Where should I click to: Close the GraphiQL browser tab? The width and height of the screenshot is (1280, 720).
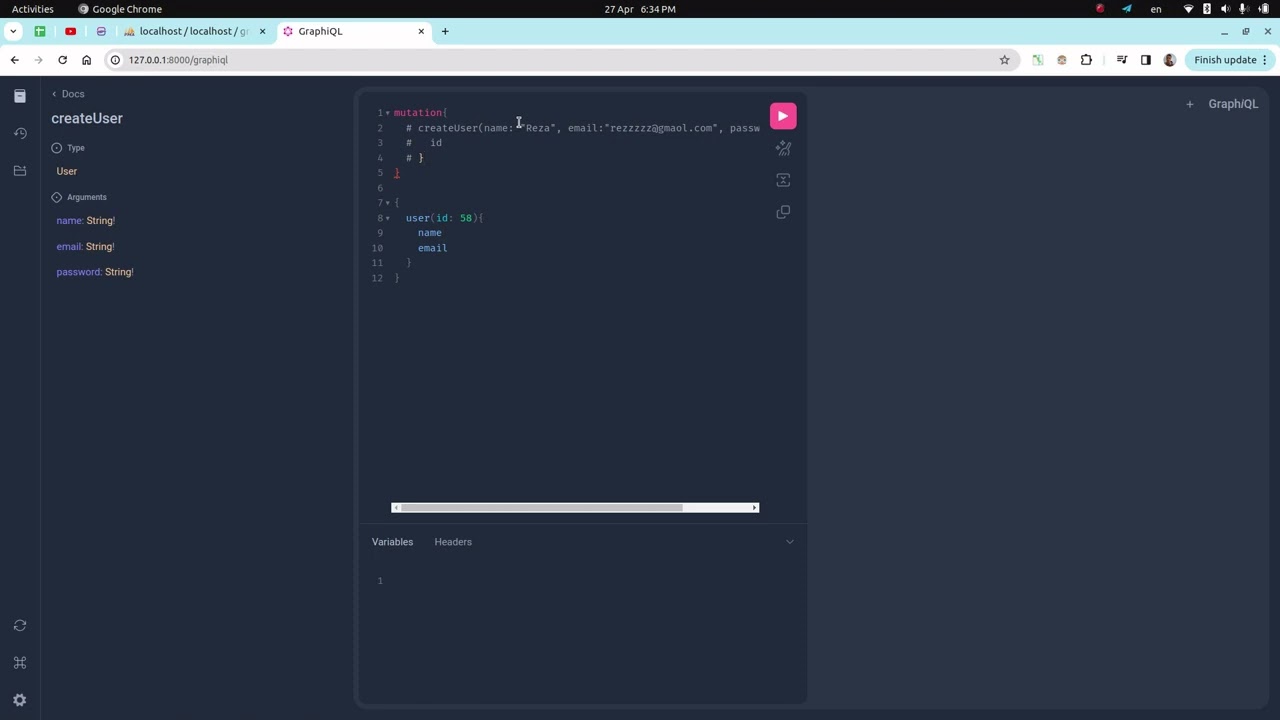(x=421, y=31)
